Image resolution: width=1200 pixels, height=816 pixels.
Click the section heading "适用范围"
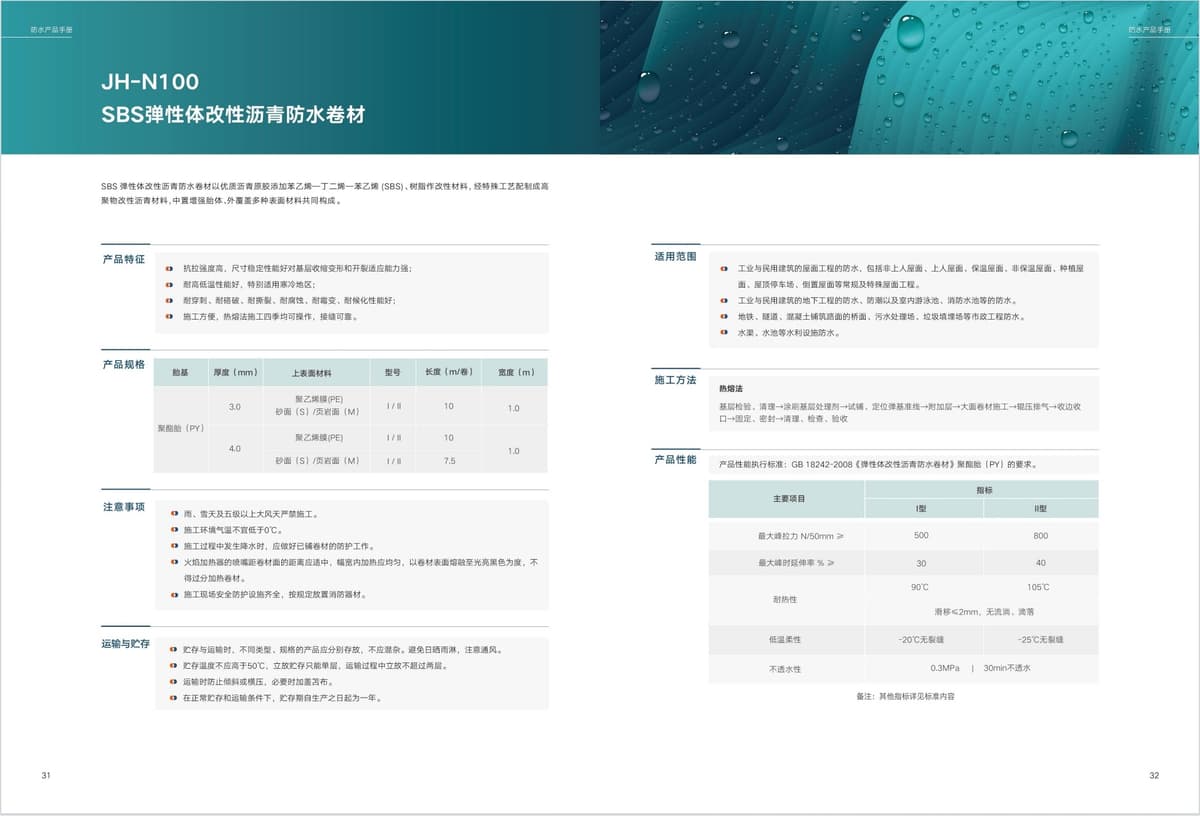(x=675, y=257)
